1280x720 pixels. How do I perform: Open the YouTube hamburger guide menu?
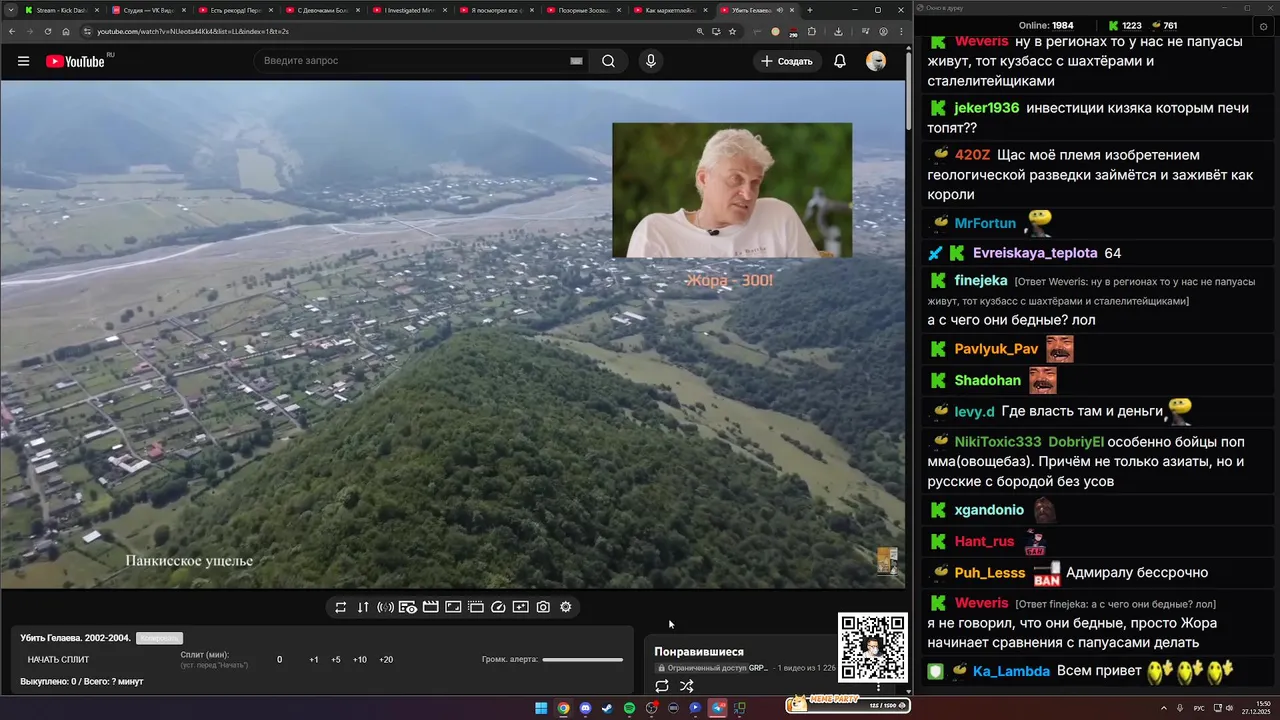point(23,61)
